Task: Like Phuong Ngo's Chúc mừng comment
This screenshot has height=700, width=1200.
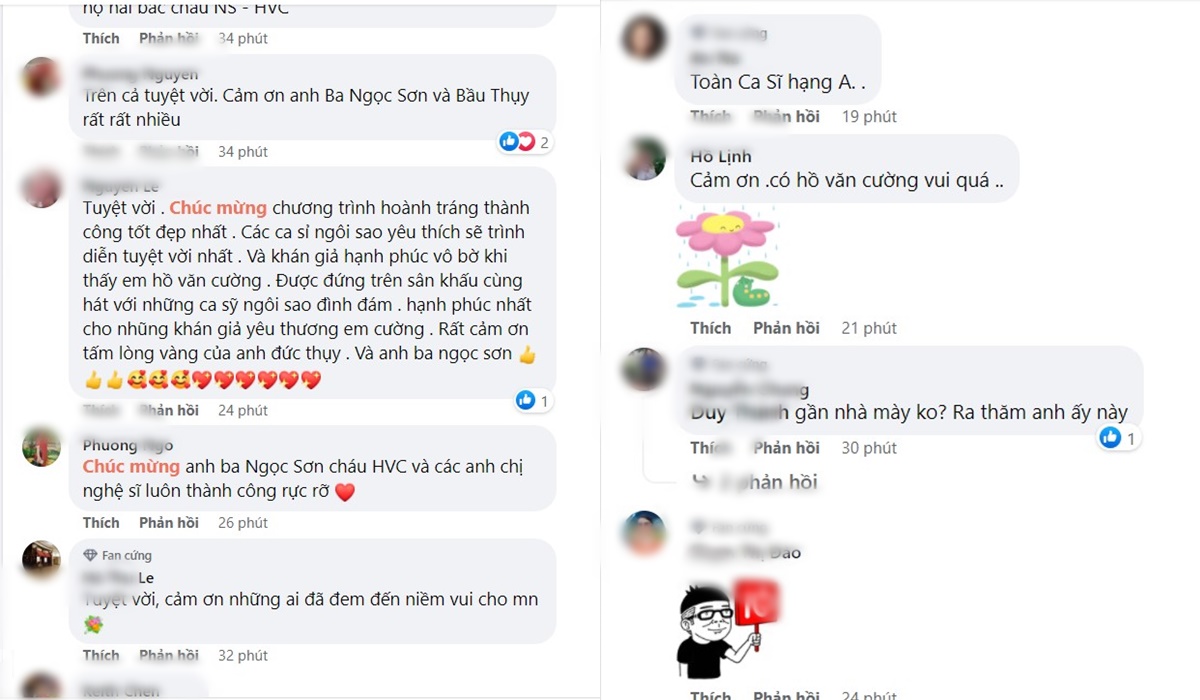Action: click(x=101, y=523)
